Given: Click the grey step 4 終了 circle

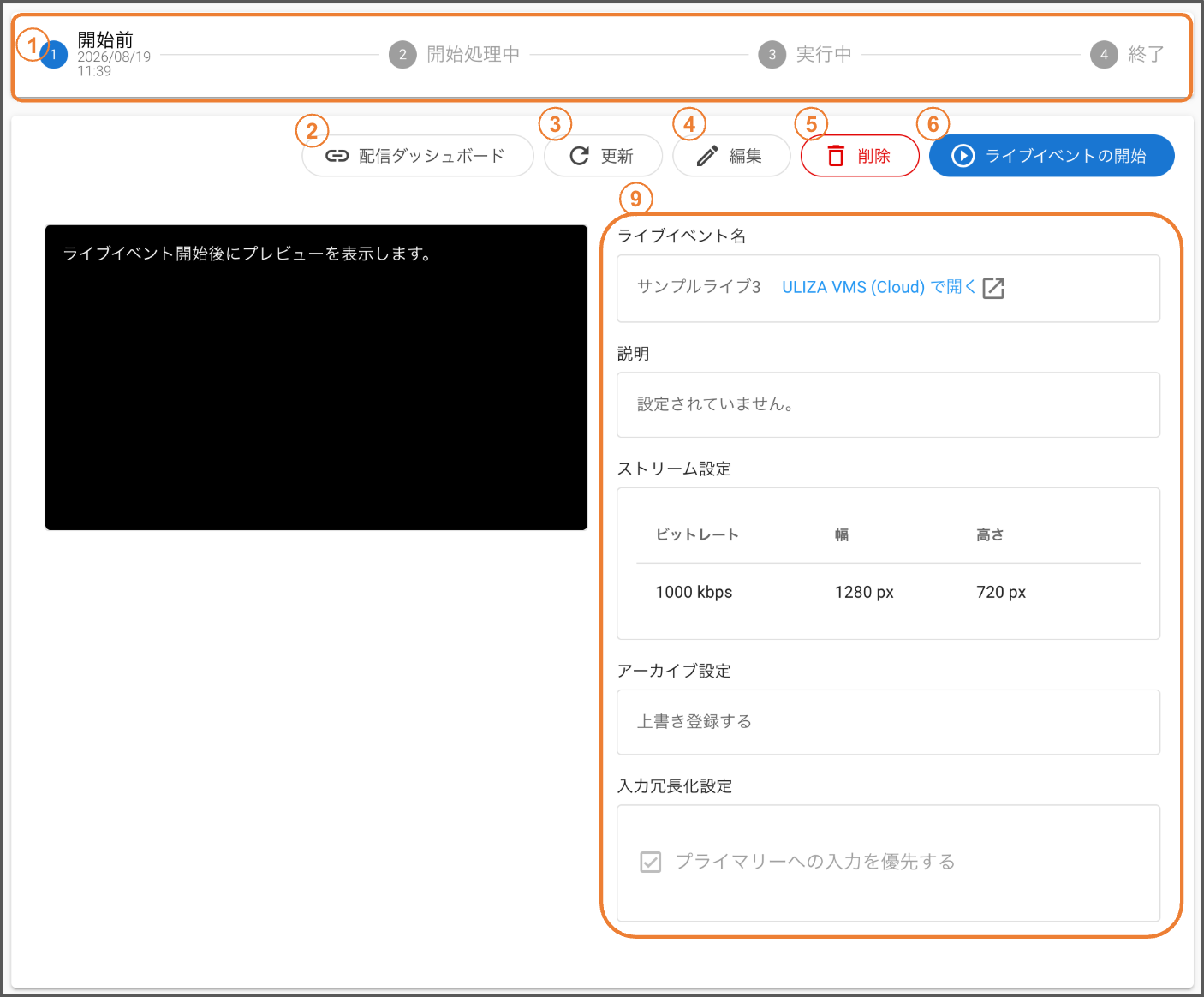Looking at the screenshot, I should (1104, 55).
